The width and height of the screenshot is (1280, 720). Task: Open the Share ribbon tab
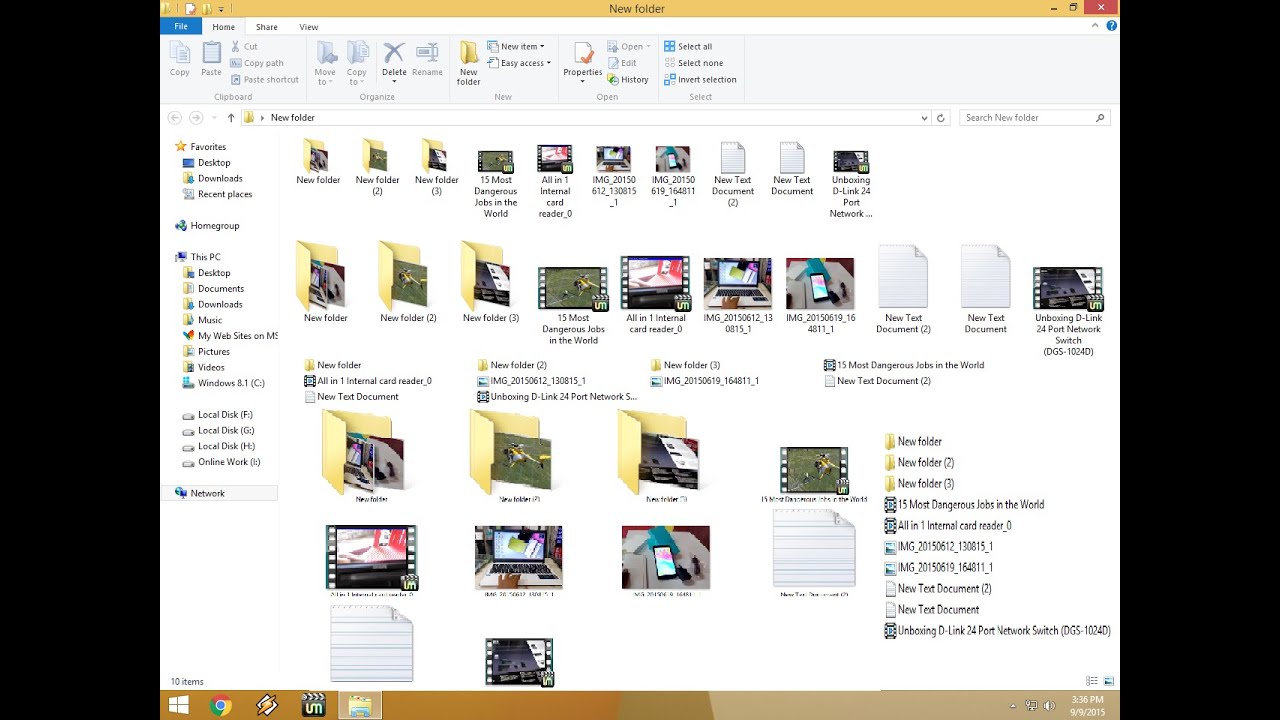point(266,27)
